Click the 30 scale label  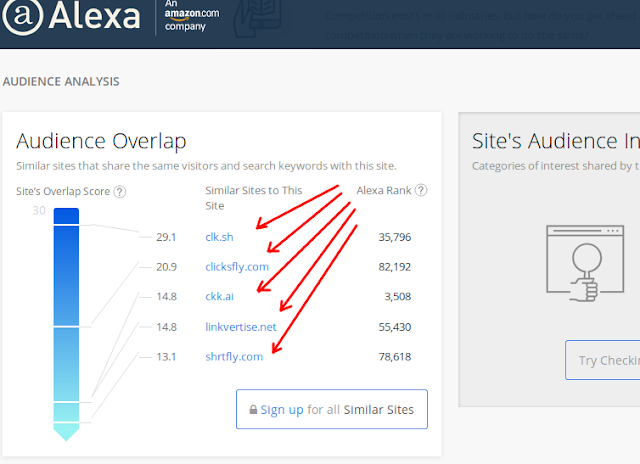[x=39, y=211]
